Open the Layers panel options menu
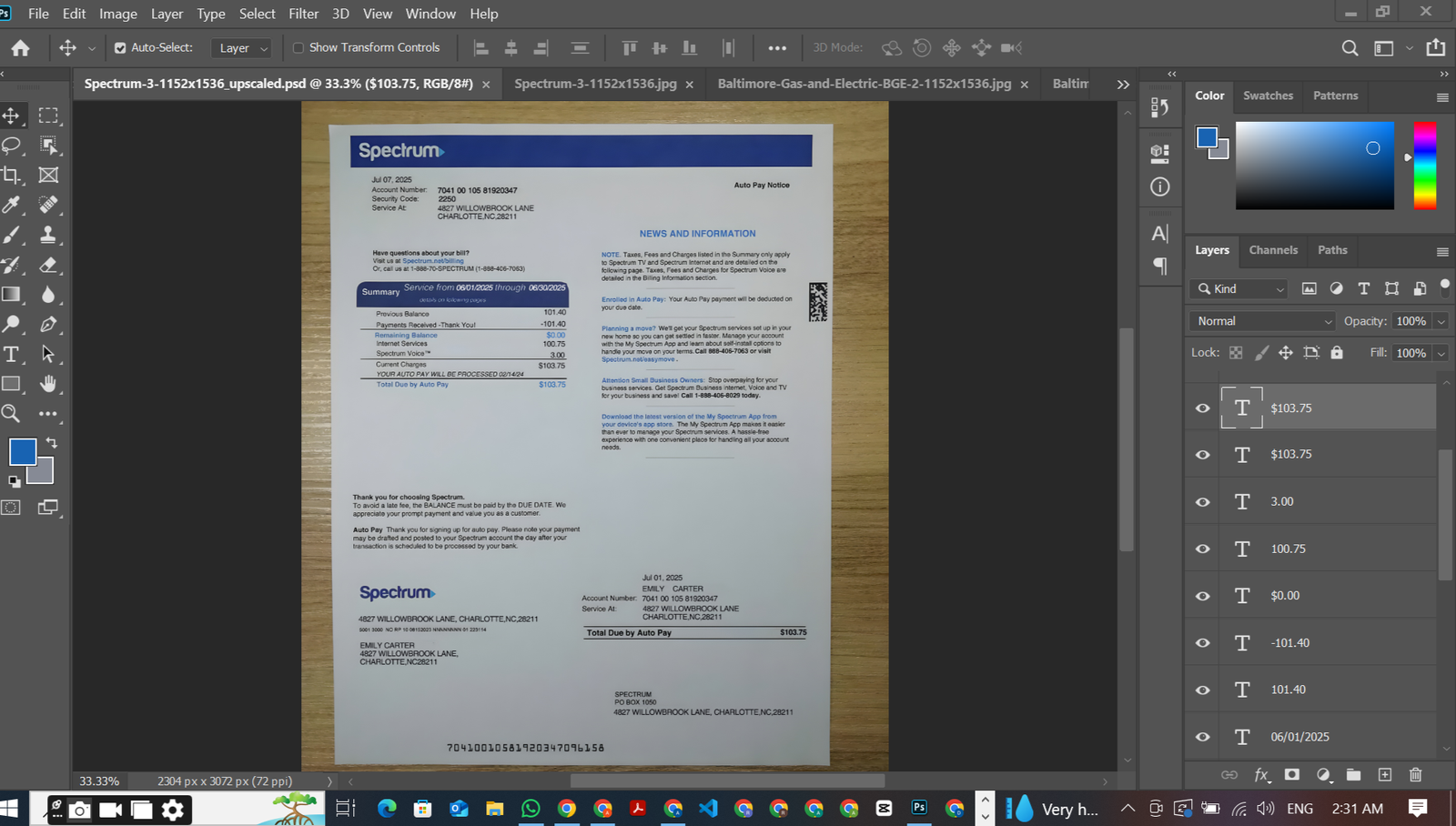 click(1442, 252)
